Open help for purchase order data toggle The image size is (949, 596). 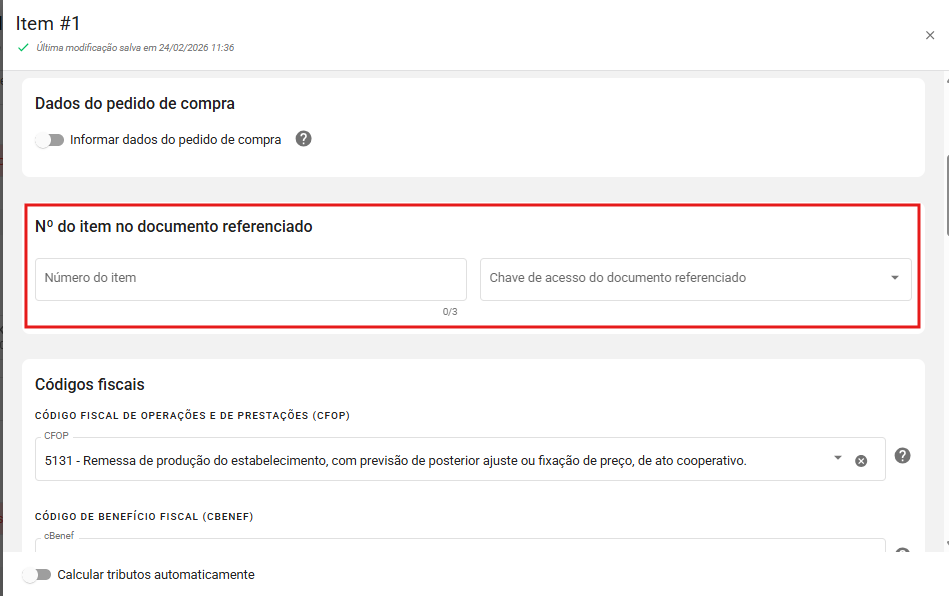(304, 139)
